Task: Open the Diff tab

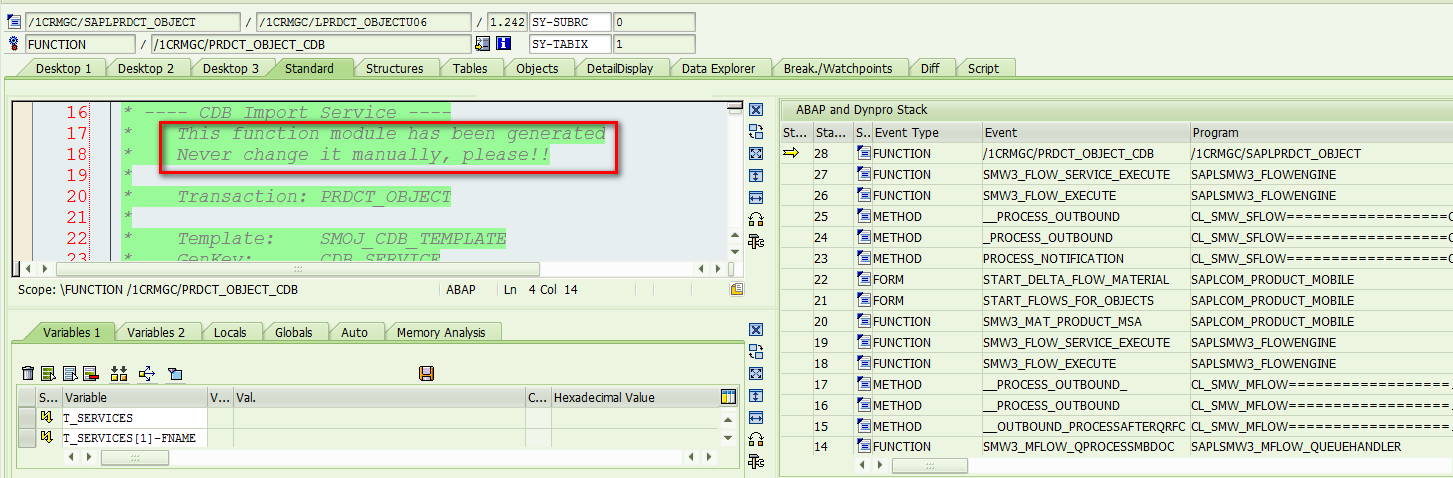Action: tap(930, 68)
